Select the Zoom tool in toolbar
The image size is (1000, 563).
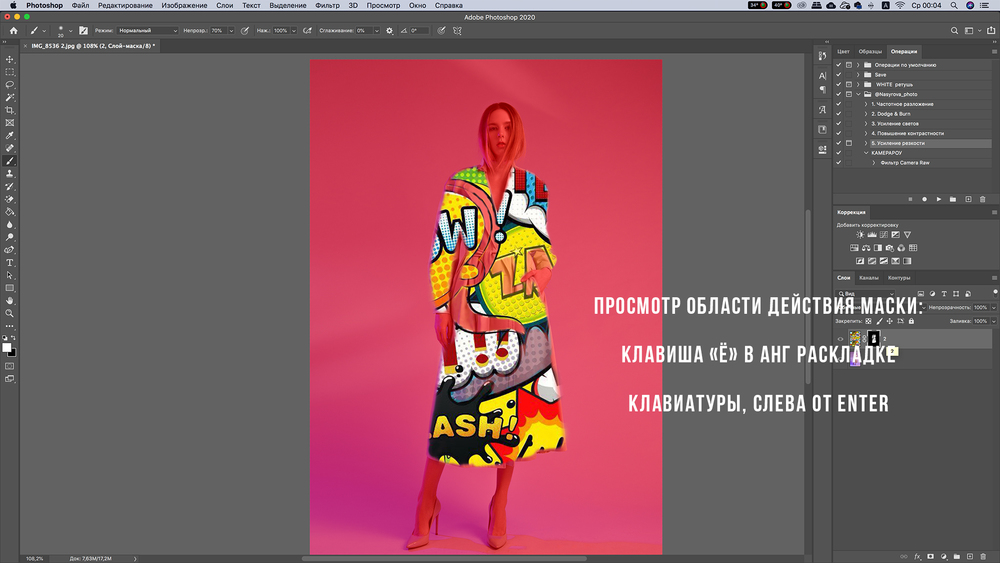[10, 313]
